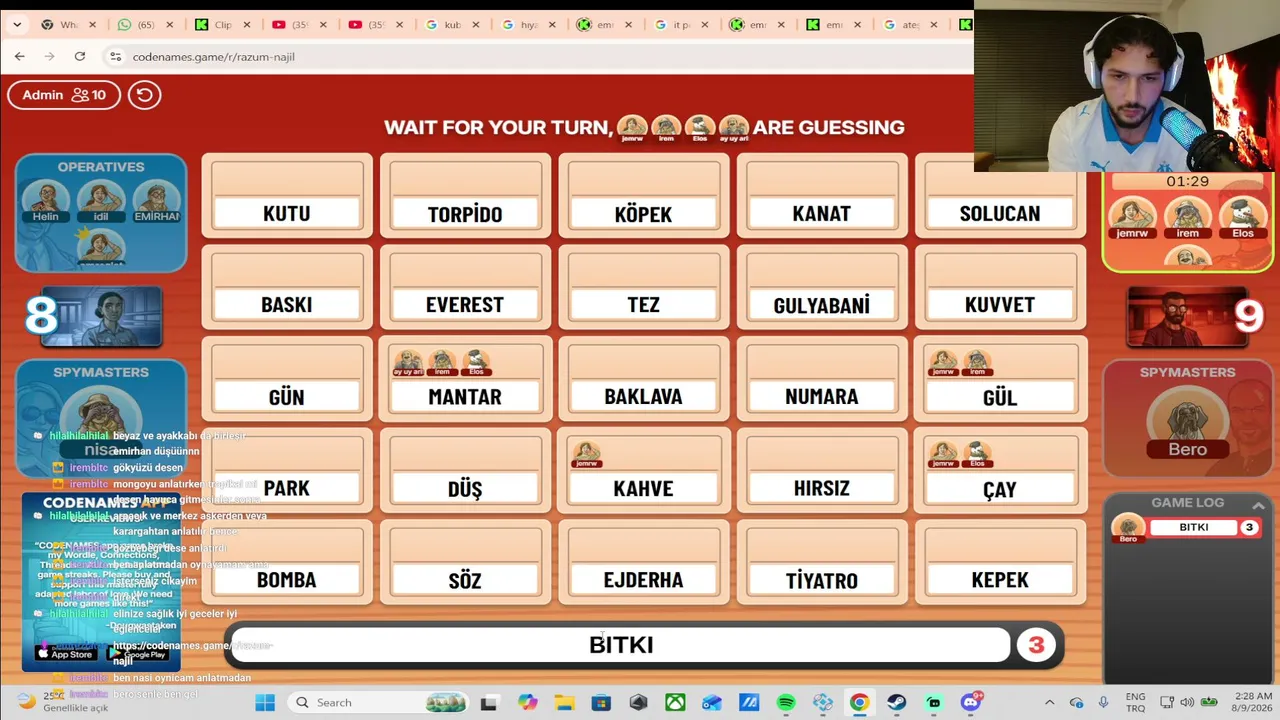Viewport: 1280px width, 720px height.
Task: Open the ENG TRQ language switcher
Action: click(x=1135, y=703)
